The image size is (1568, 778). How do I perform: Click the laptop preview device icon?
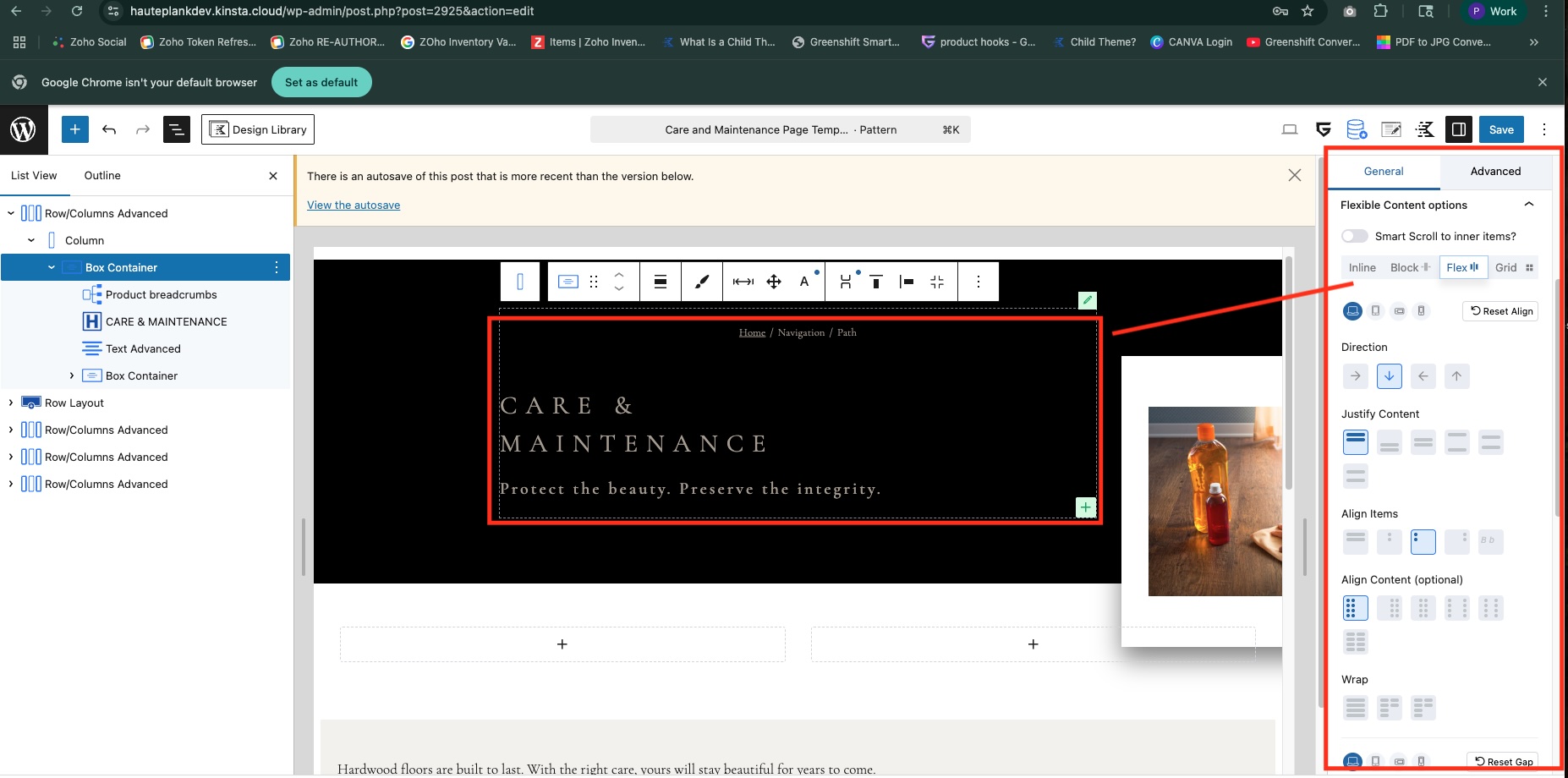coord(1290,129)
